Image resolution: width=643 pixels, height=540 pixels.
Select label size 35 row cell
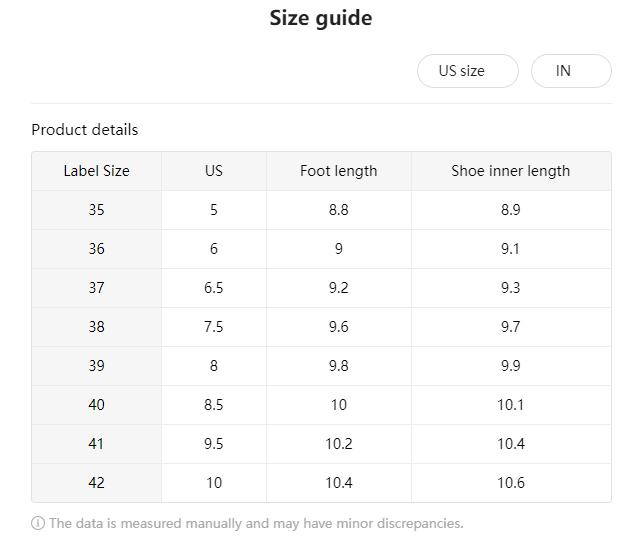[x=96, y=210]
